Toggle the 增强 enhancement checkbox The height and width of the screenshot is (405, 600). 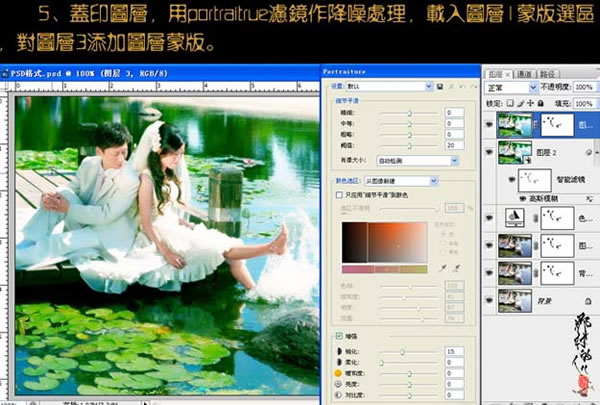(x=339, y=336)
